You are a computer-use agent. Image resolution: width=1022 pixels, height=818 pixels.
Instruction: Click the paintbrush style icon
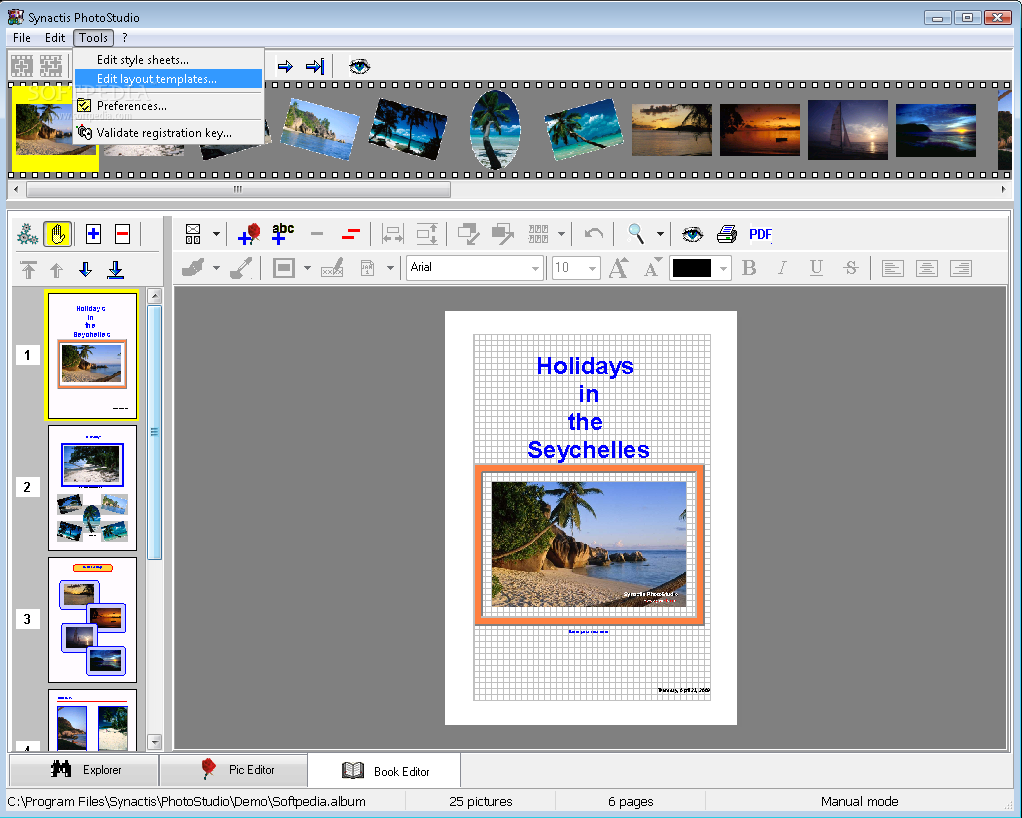(x=193, y=268)
